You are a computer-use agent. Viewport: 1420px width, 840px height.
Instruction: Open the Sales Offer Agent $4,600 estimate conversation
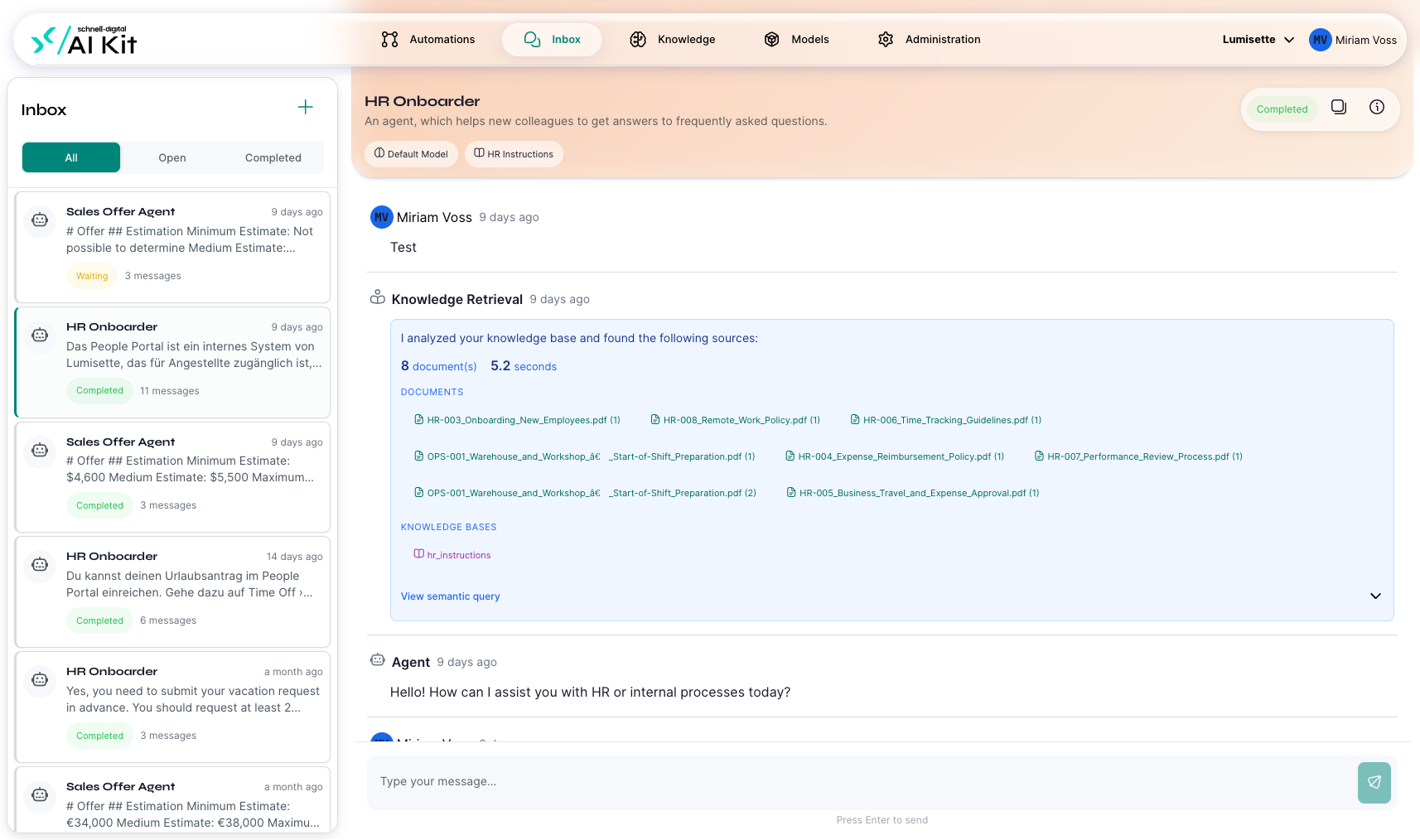point(172,477)
